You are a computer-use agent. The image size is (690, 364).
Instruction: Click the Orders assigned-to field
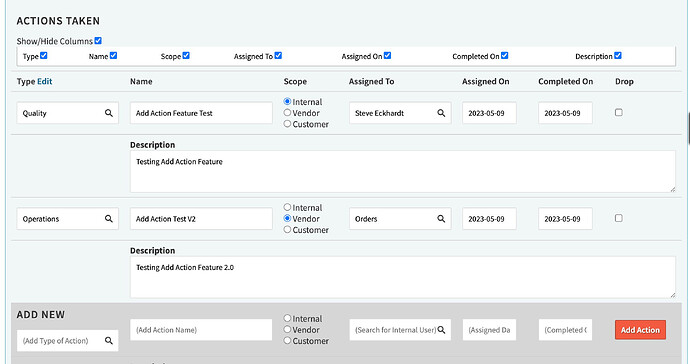click(400, 219)
